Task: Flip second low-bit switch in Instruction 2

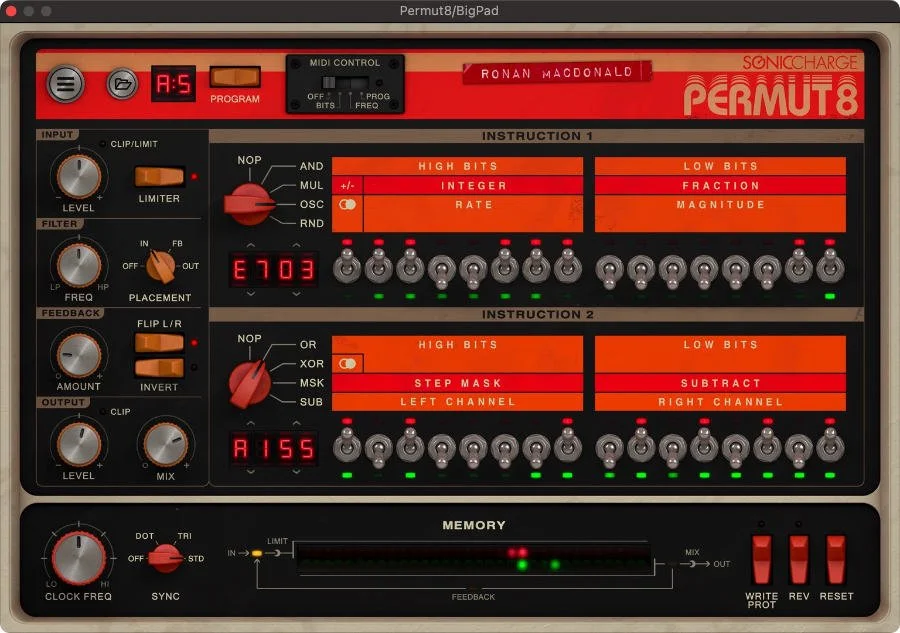Action: (641, 444)
